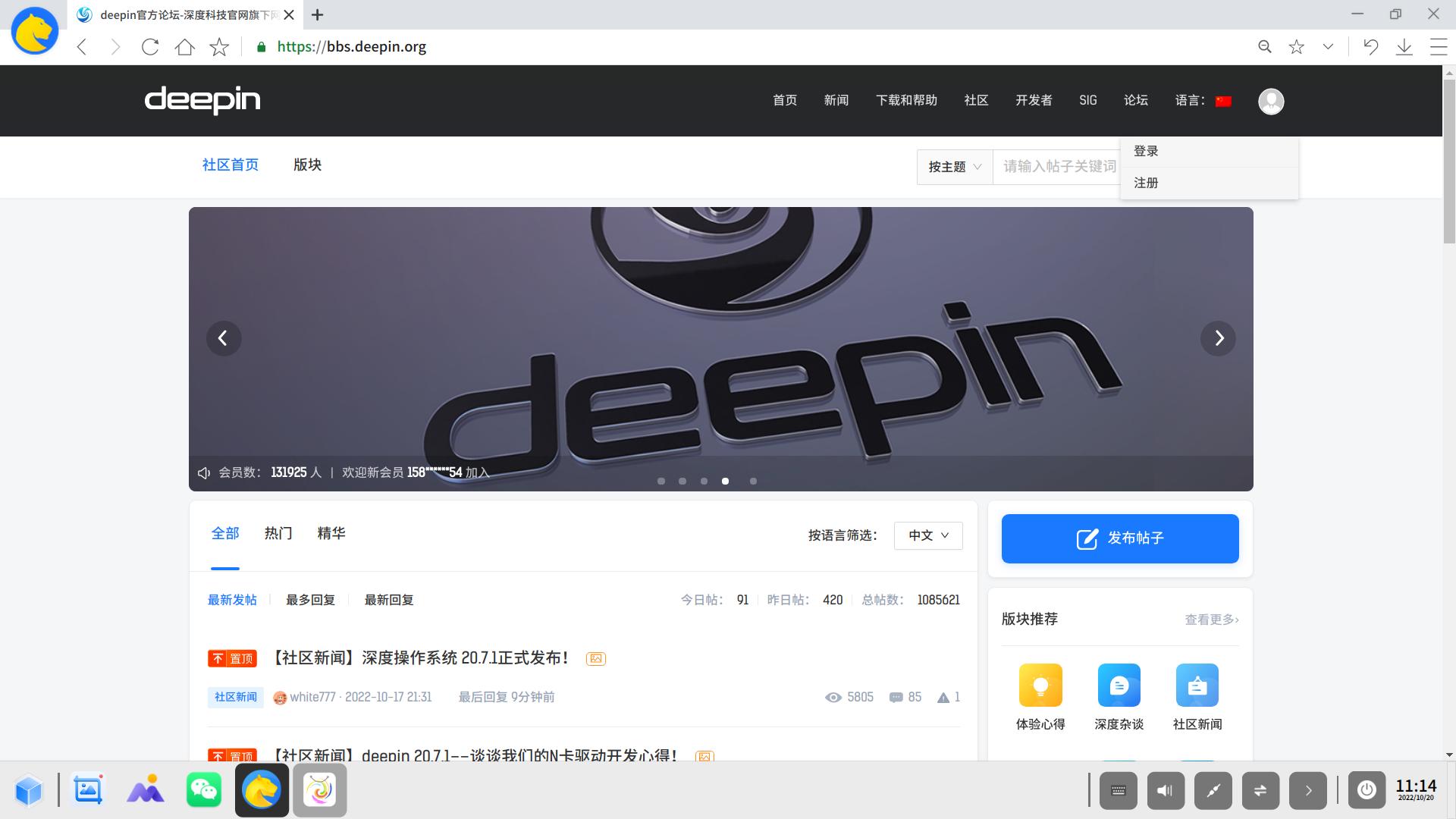
Task: Open the 中文 language filter dropdown
Action: [927, 535]
